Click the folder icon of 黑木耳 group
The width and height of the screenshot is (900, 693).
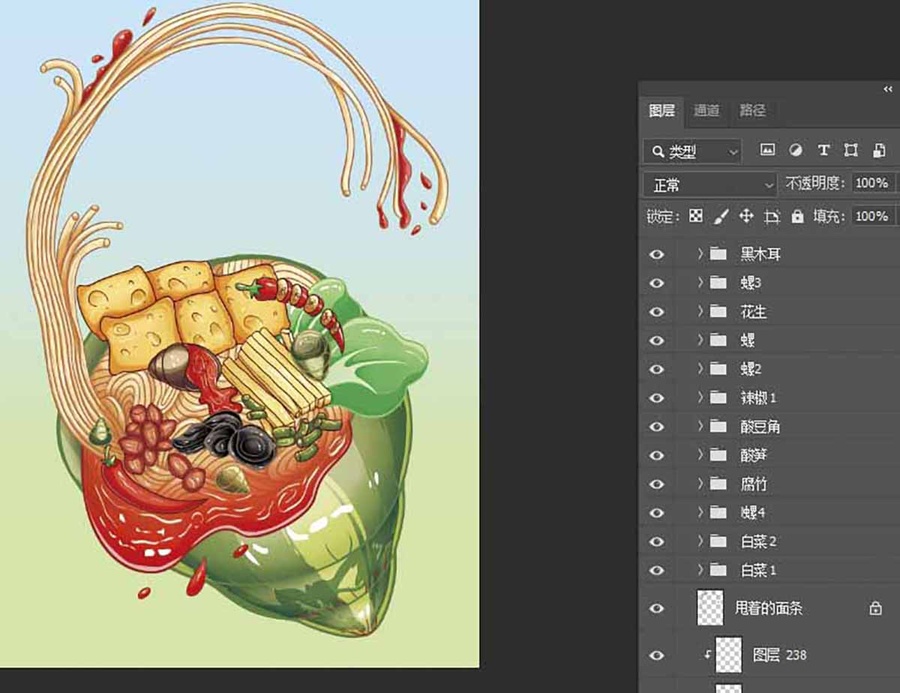(718, 253)
